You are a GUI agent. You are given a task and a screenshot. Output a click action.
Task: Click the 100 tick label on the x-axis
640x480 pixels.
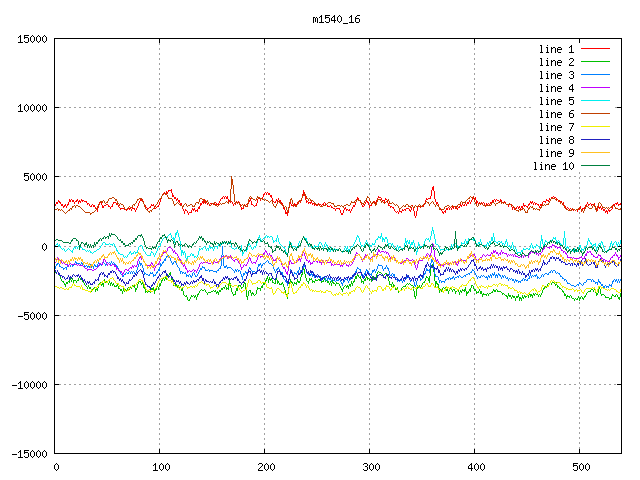[x=160, y=467]
